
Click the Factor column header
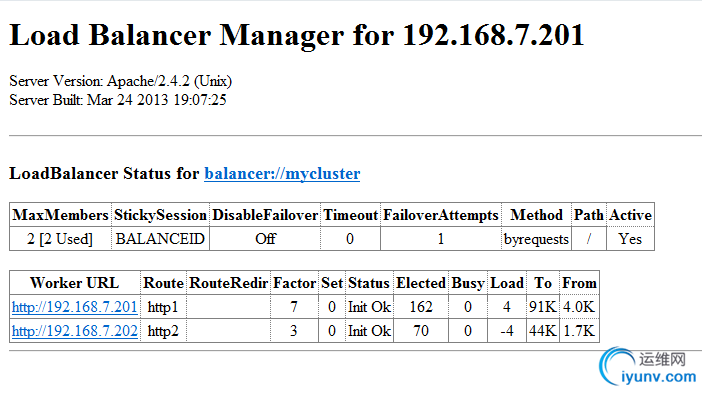[295, 283]
